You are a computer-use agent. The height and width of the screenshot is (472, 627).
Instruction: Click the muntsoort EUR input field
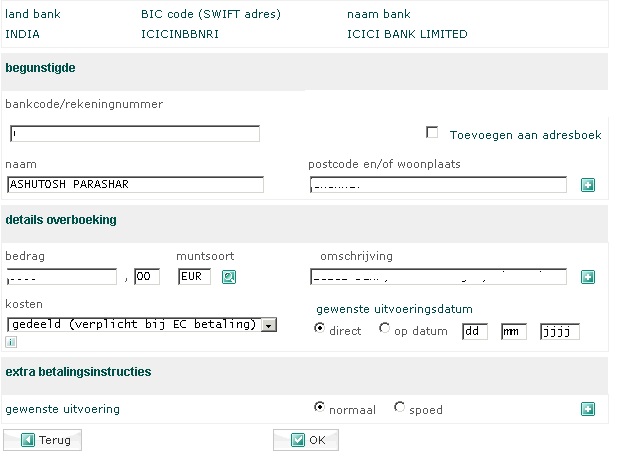tap(194, 277)
